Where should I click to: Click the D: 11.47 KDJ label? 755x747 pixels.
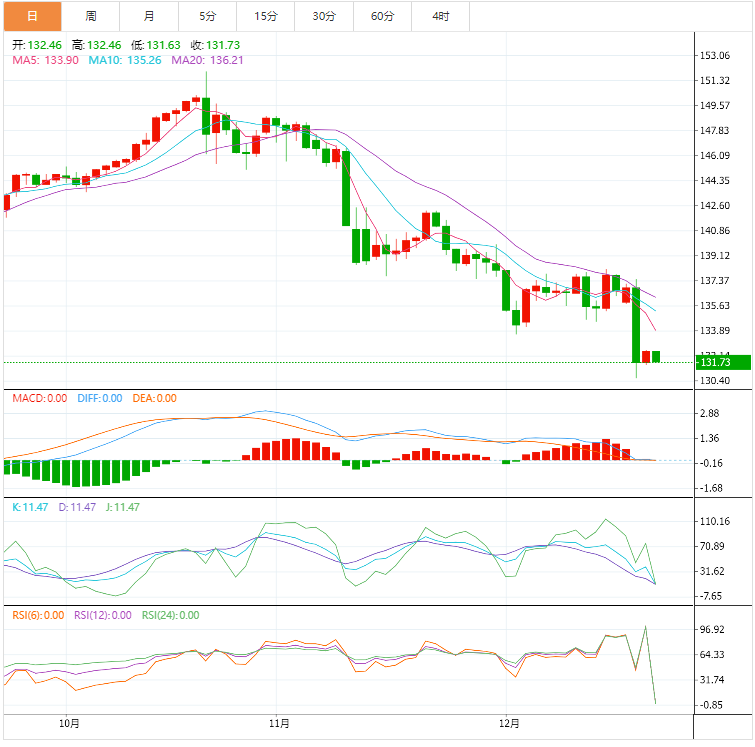pos(77,507)
